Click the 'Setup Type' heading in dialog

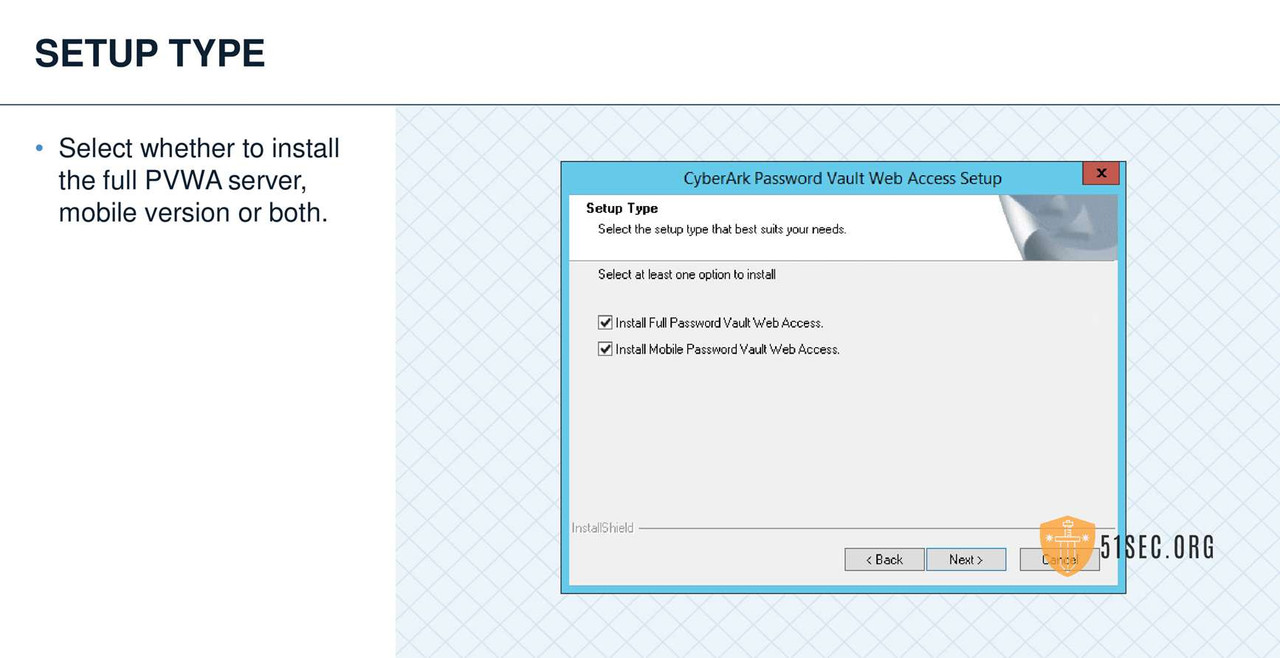tap(622, 208)
